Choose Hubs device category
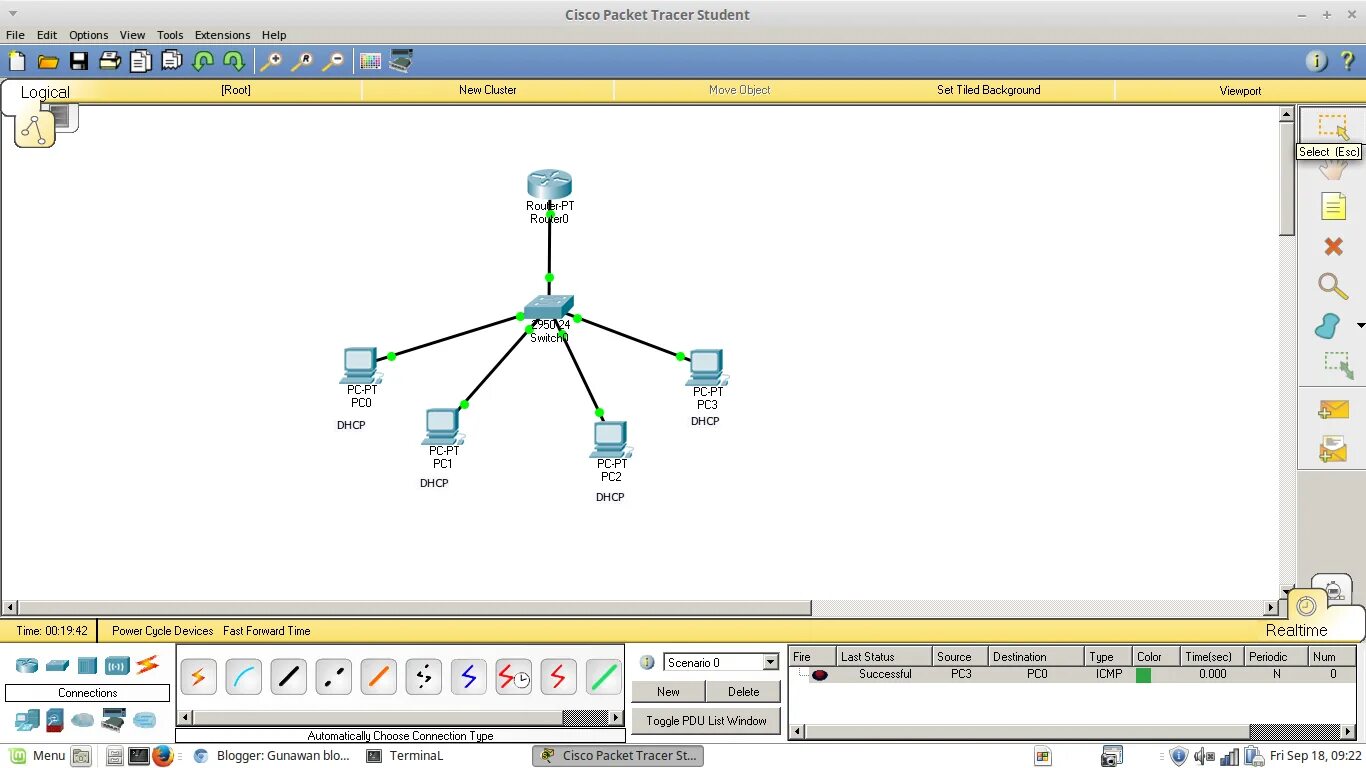The height and width of the screenshot is (768, 1366). 88,665
